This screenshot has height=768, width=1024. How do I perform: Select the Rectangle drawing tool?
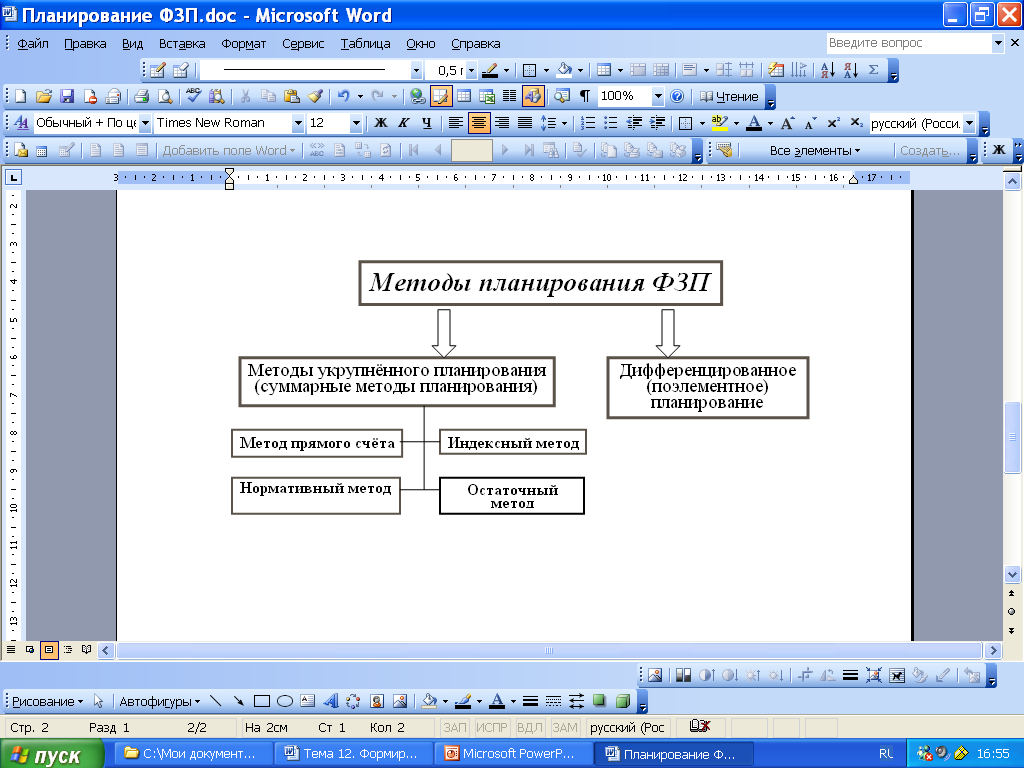(x=262, y=701)
